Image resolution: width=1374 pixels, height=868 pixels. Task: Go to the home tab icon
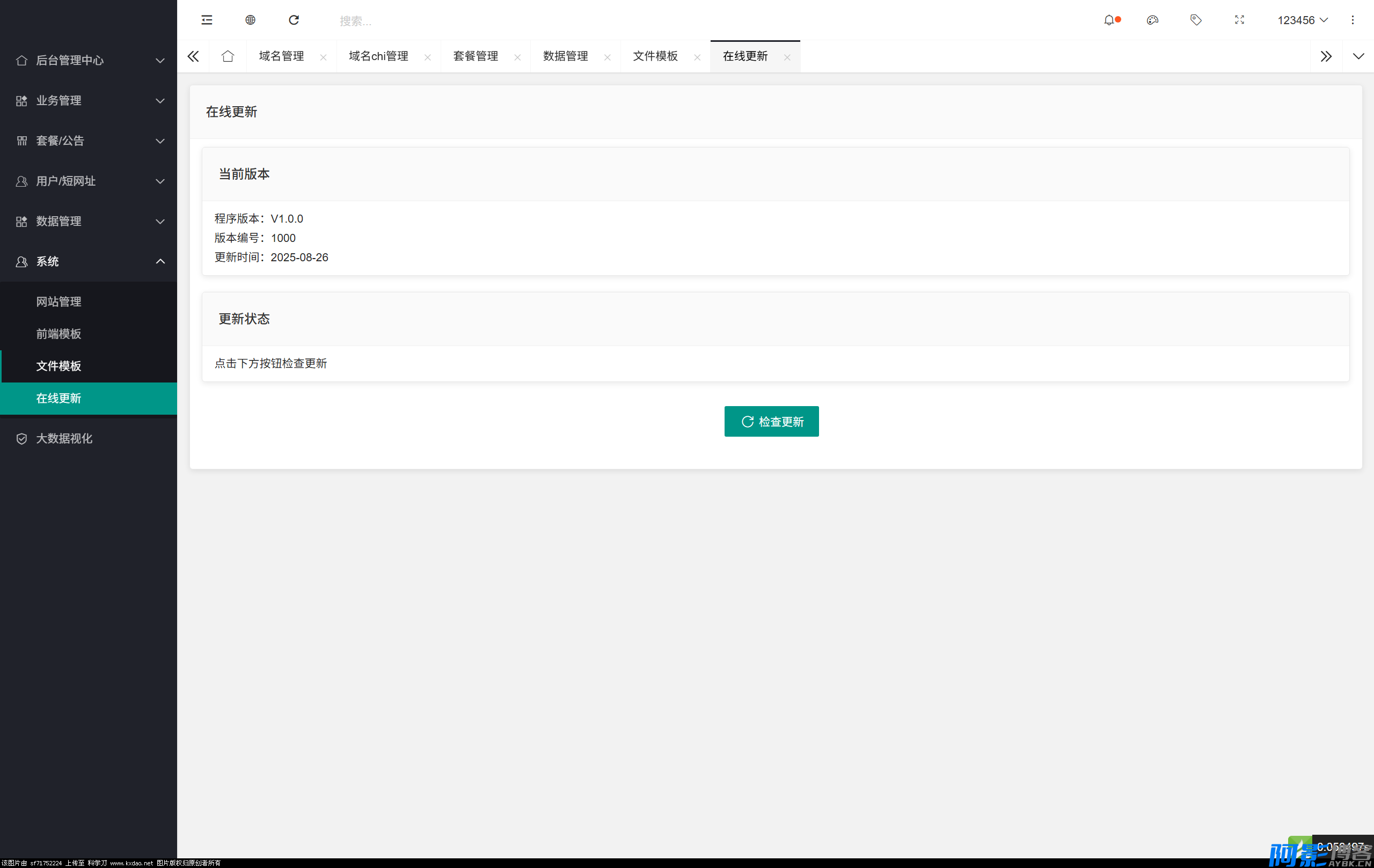pos(228,56)
